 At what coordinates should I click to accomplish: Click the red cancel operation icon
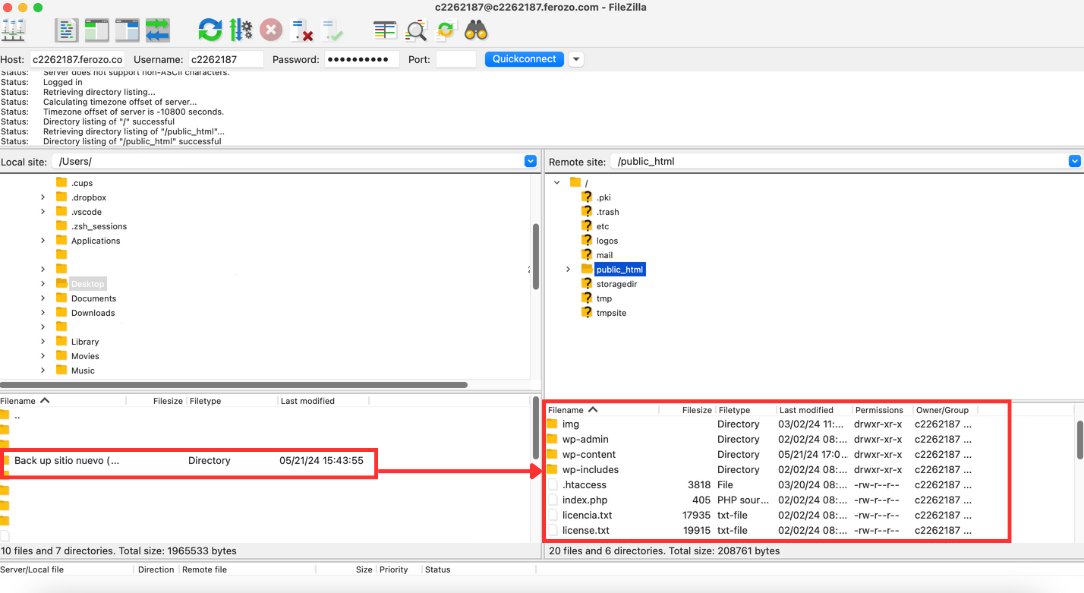tap(271, 30)
